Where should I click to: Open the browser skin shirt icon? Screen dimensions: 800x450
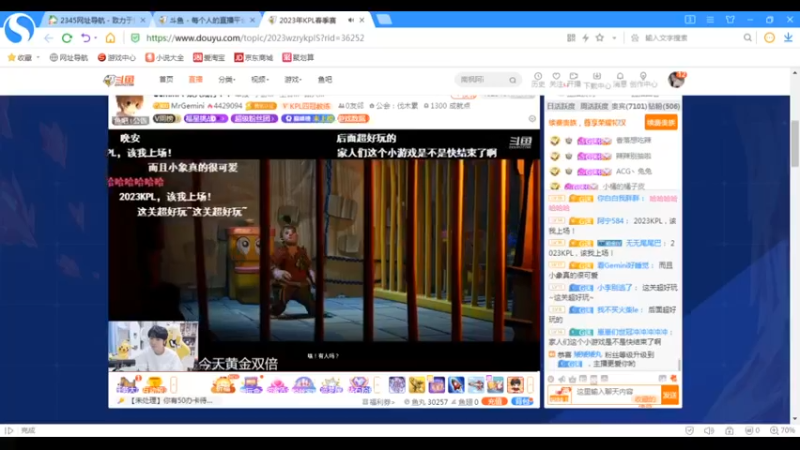pos(730,20)
